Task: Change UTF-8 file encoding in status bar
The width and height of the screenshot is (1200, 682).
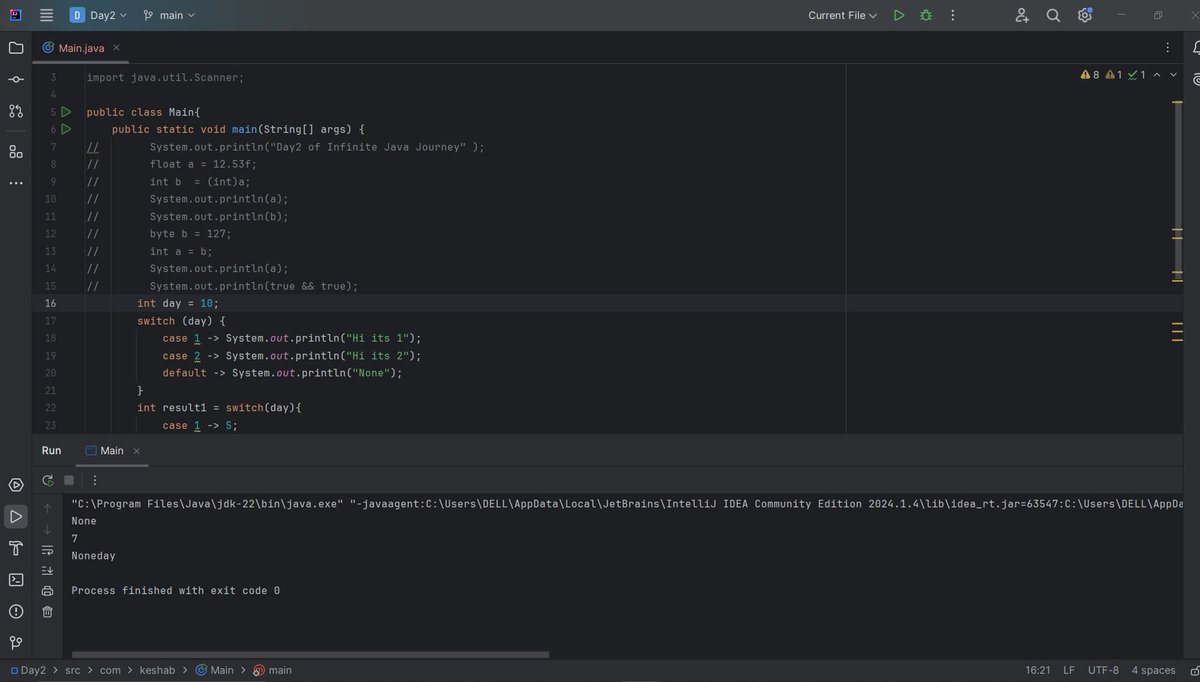Action: (x=1103, y=670)
